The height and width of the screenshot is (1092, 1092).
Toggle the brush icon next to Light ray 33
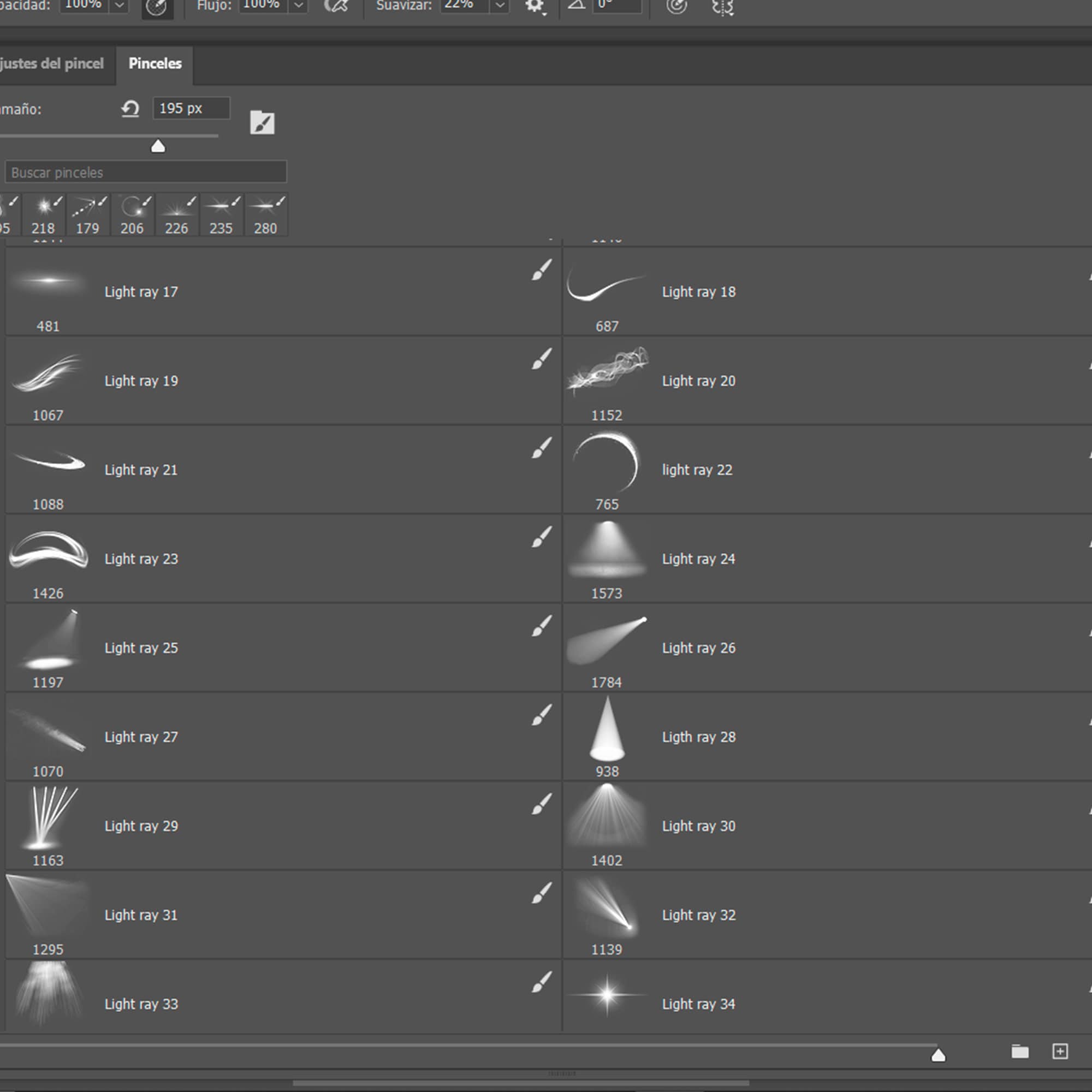(541, 982)
